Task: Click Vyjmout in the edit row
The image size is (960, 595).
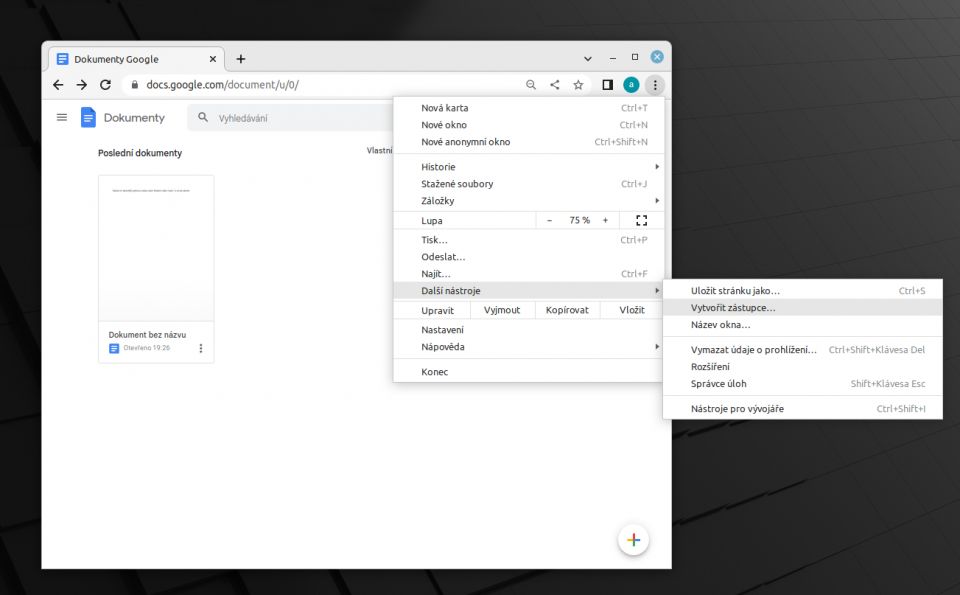Action: [x=502, y=310]
